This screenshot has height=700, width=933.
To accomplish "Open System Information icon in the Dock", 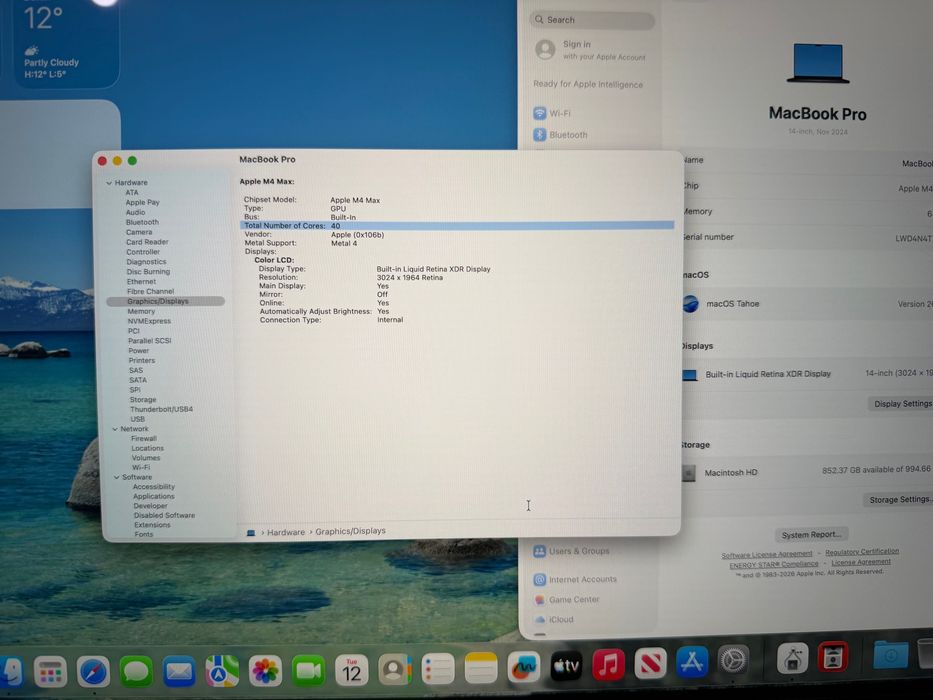I will (793, 658).
